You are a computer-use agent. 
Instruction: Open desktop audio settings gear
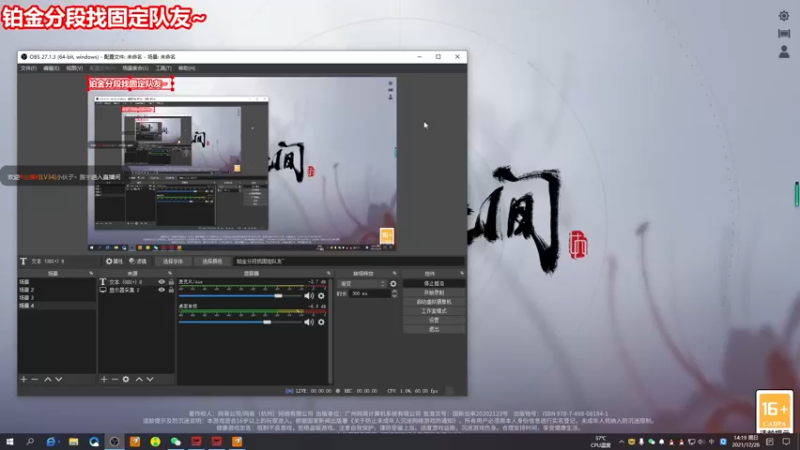[321, 322]
